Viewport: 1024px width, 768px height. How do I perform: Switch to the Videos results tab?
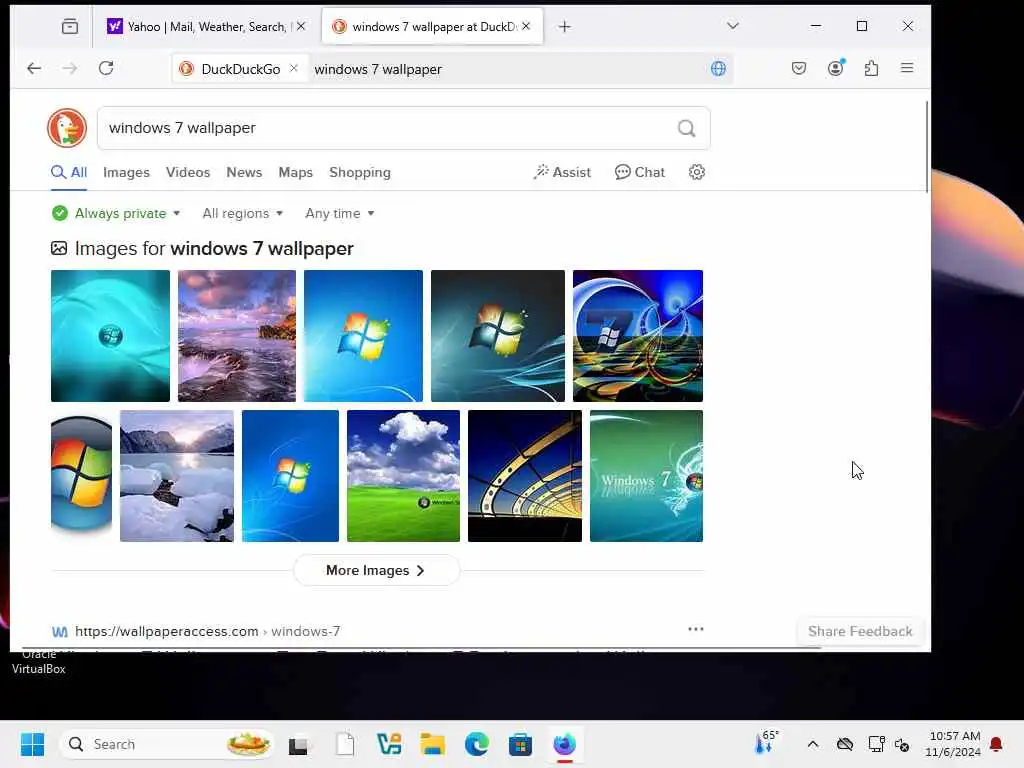188,172
